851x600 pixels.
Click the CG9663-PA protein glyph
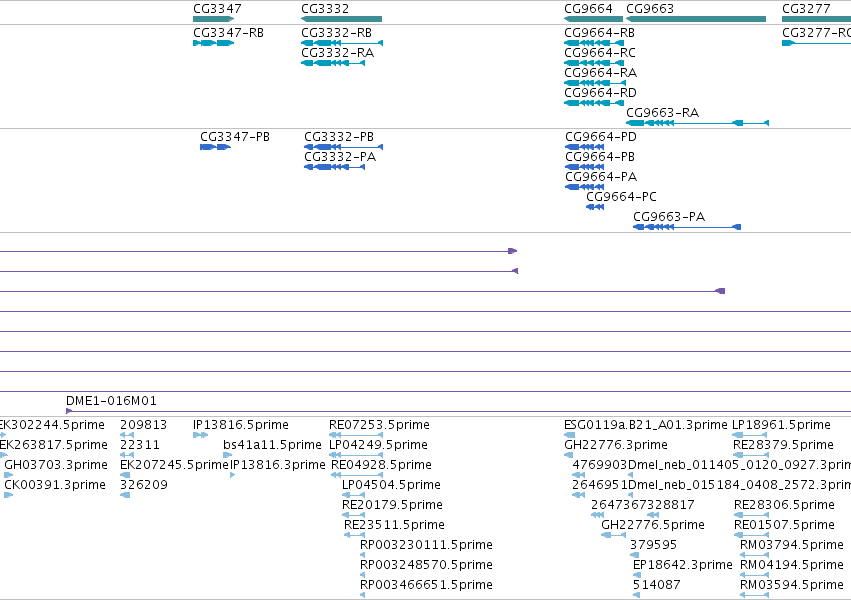pyautogui.click(x=687, y=227)
